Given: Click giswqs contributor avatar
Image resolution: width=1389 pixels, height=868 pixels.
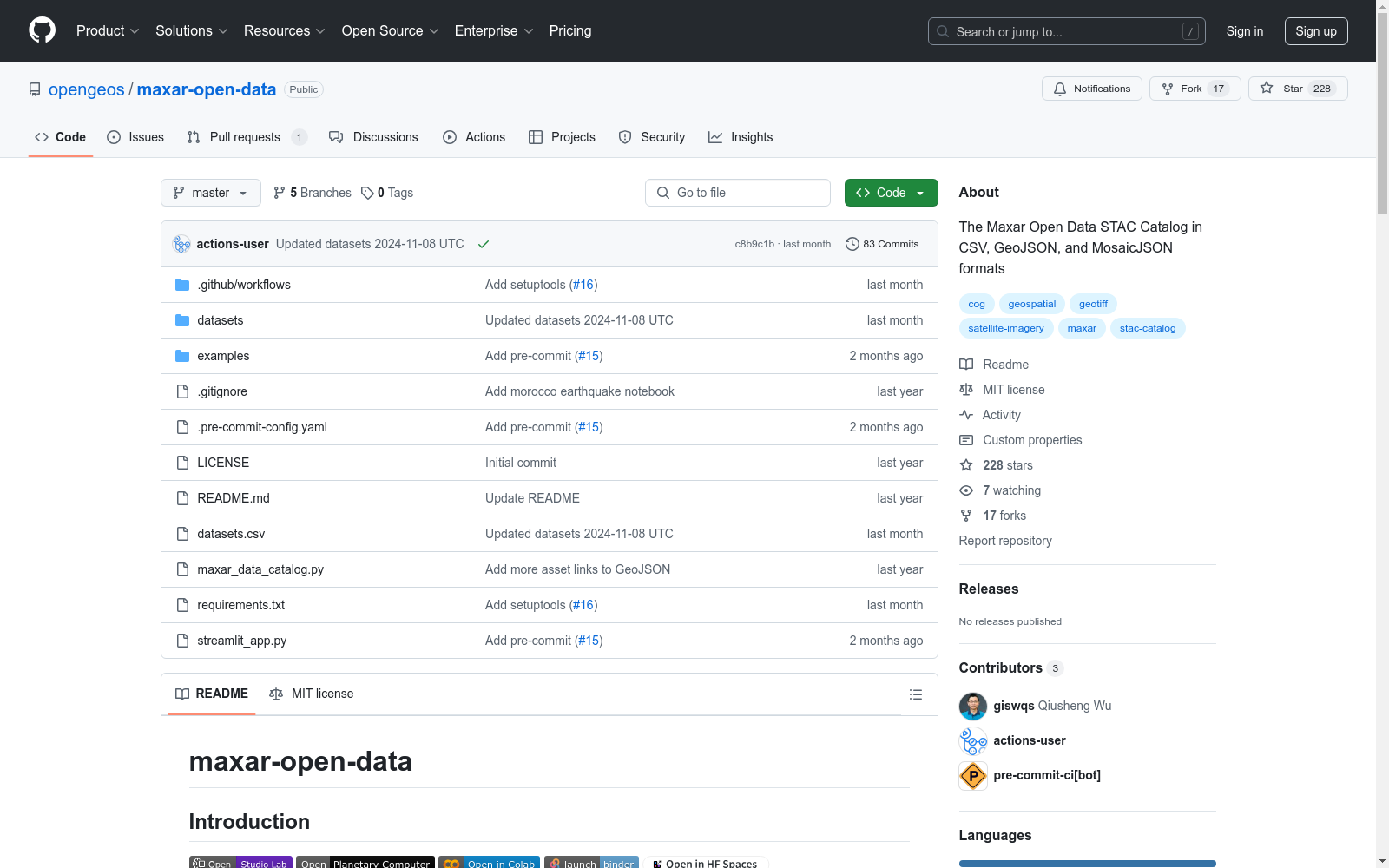Looking at the screenshot, I should (972, 706).
